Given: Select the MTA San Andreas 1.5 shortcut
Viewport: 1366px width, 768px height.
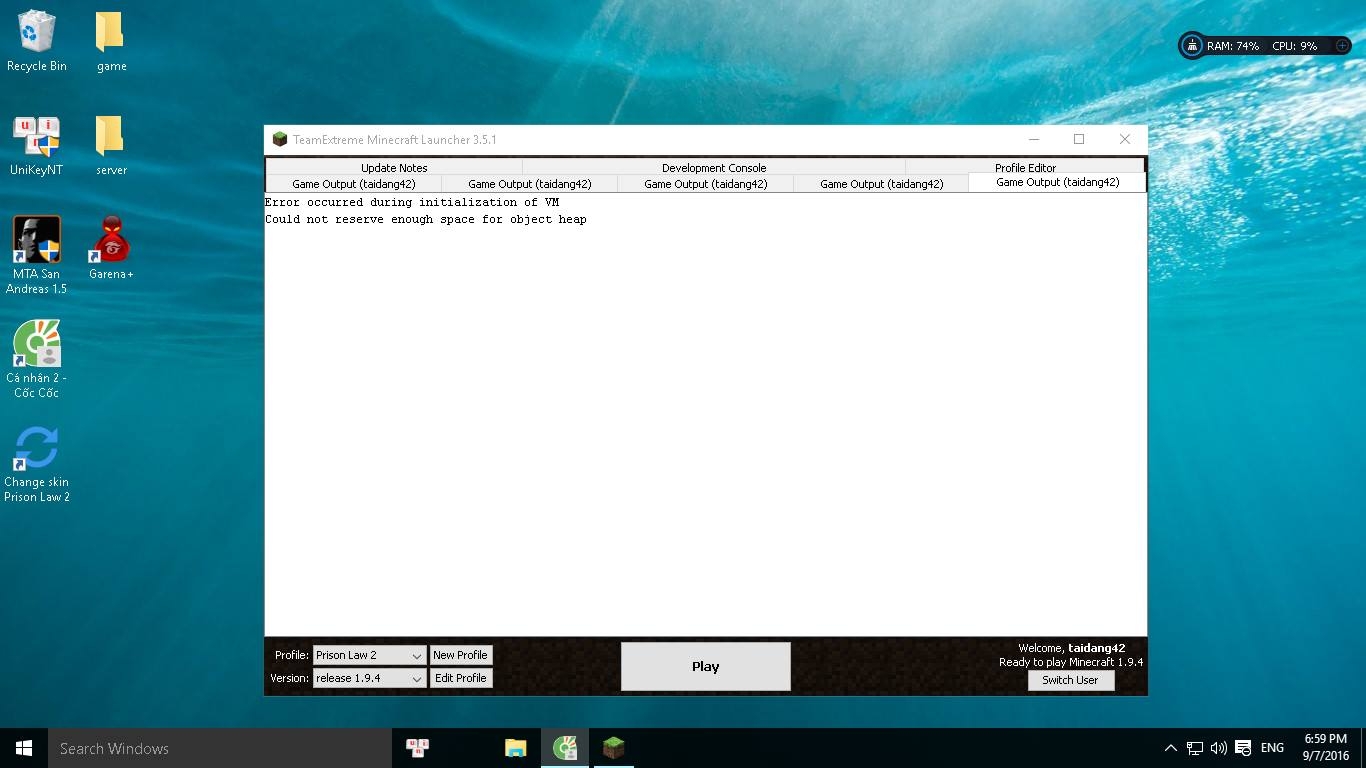Looking at the screenshot, I should tap(37, 256).
